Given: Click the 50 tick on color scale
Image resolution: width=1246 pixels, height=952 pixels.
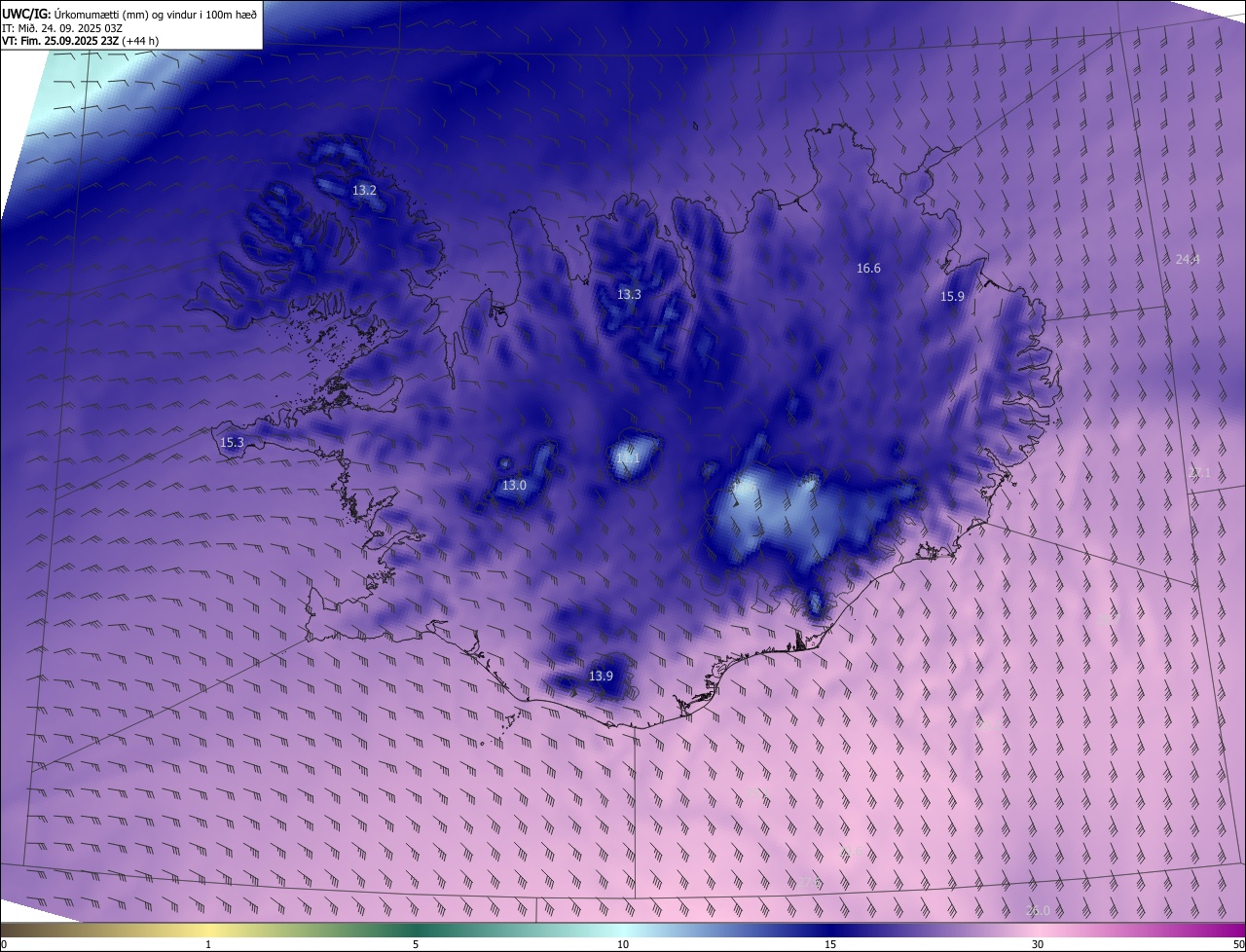Looking at the screenshot, I should (1238, 944).
